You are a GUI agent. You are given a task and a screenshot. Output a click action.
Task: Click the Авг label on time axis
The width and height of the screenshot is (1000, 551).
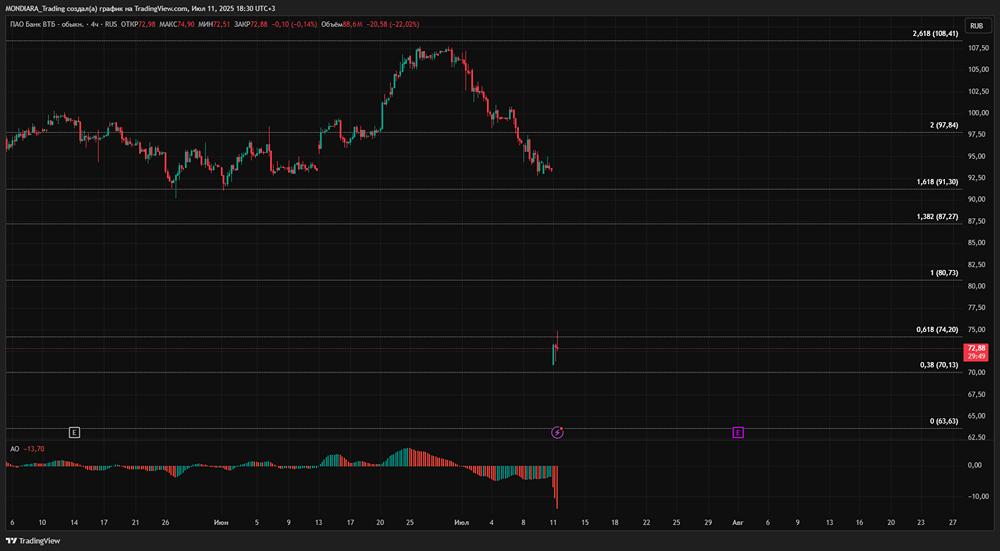(737, 523)
